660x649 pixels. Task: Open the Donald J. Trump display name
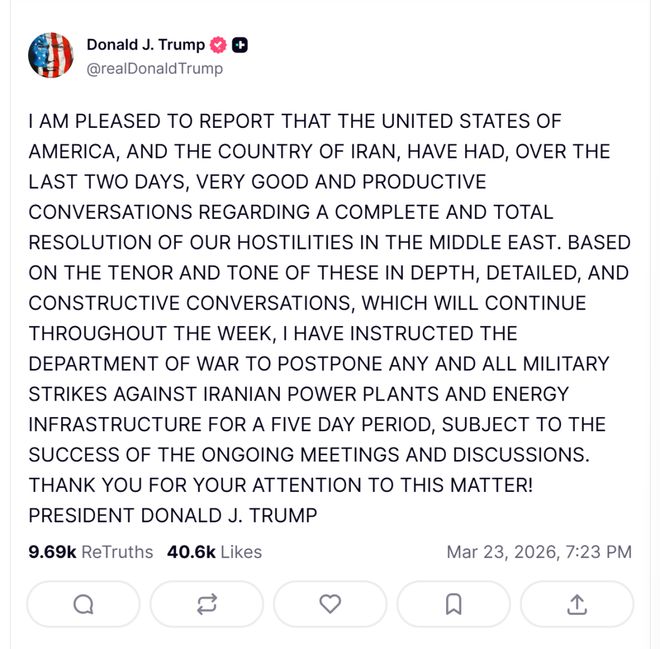145,45
